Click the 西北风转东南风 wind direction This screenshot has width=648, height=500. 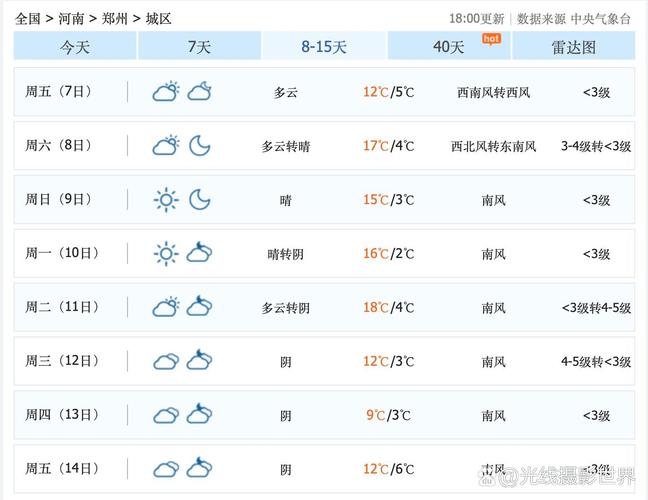coord(493,146)
